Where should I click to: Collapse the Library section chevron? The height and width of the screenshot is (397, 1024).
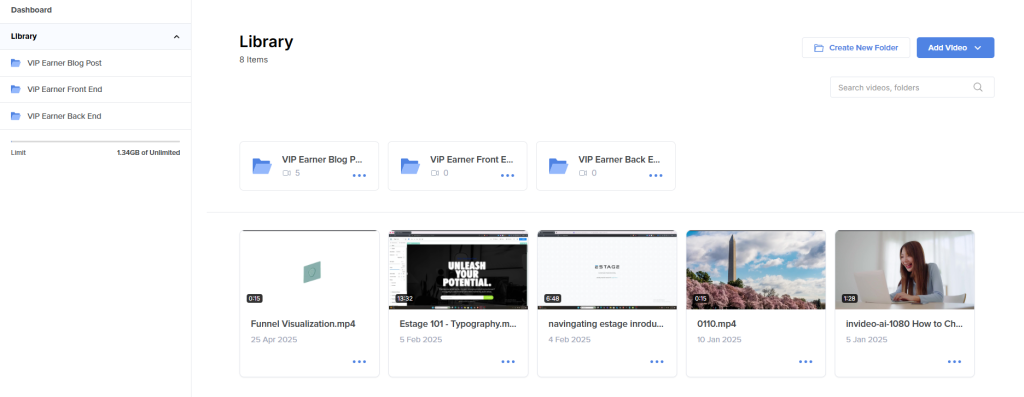coord(176,37)
